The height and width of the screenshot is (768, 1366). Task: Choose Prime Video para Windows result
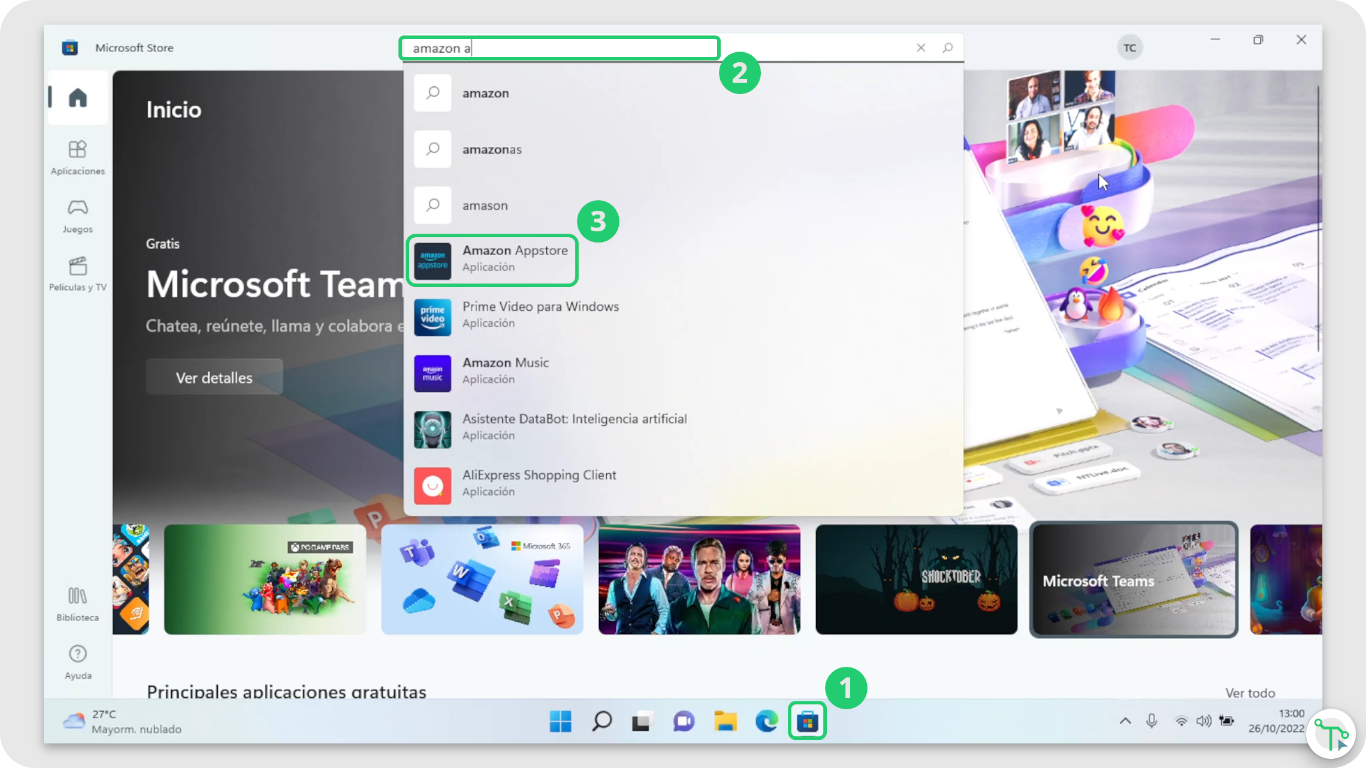(540, 315)
